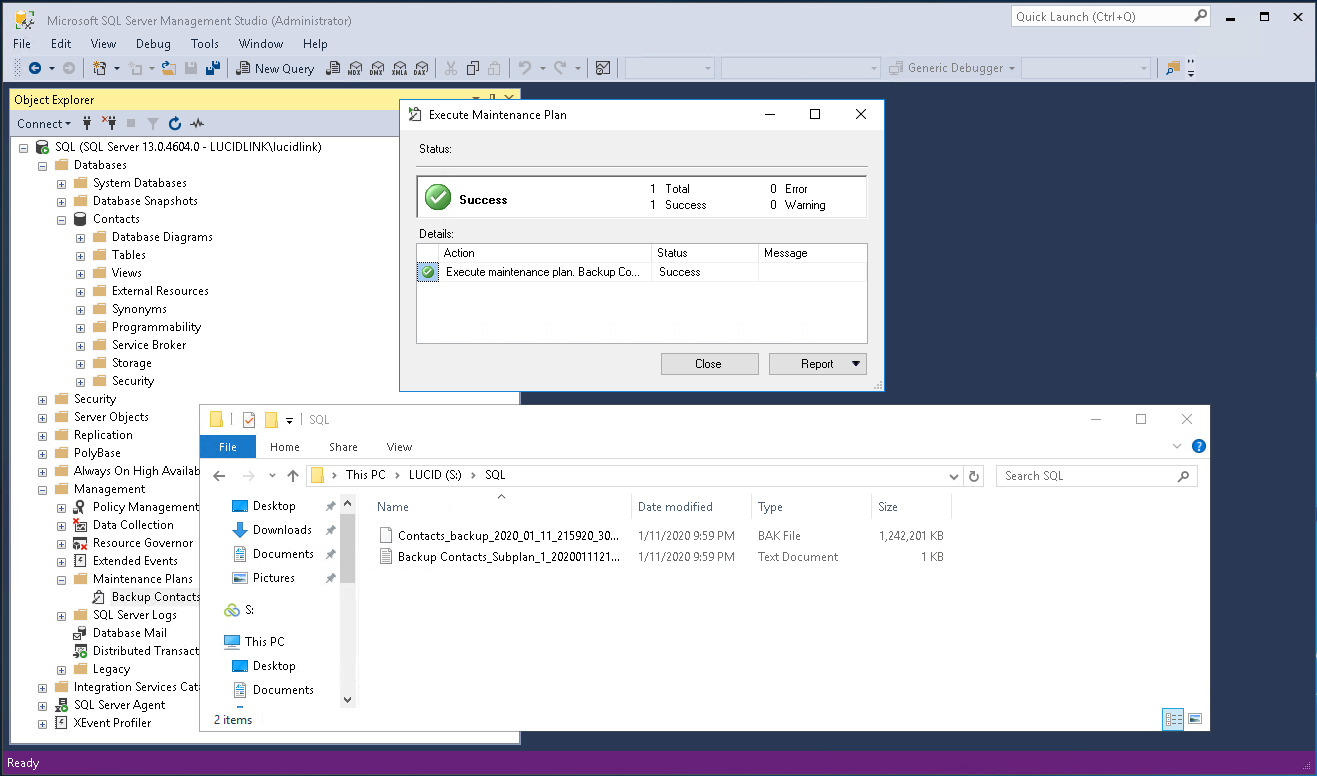
Task: Expand the Explorer ribbon chevron
Action: pyautogui.click(x=1177, y=447)
